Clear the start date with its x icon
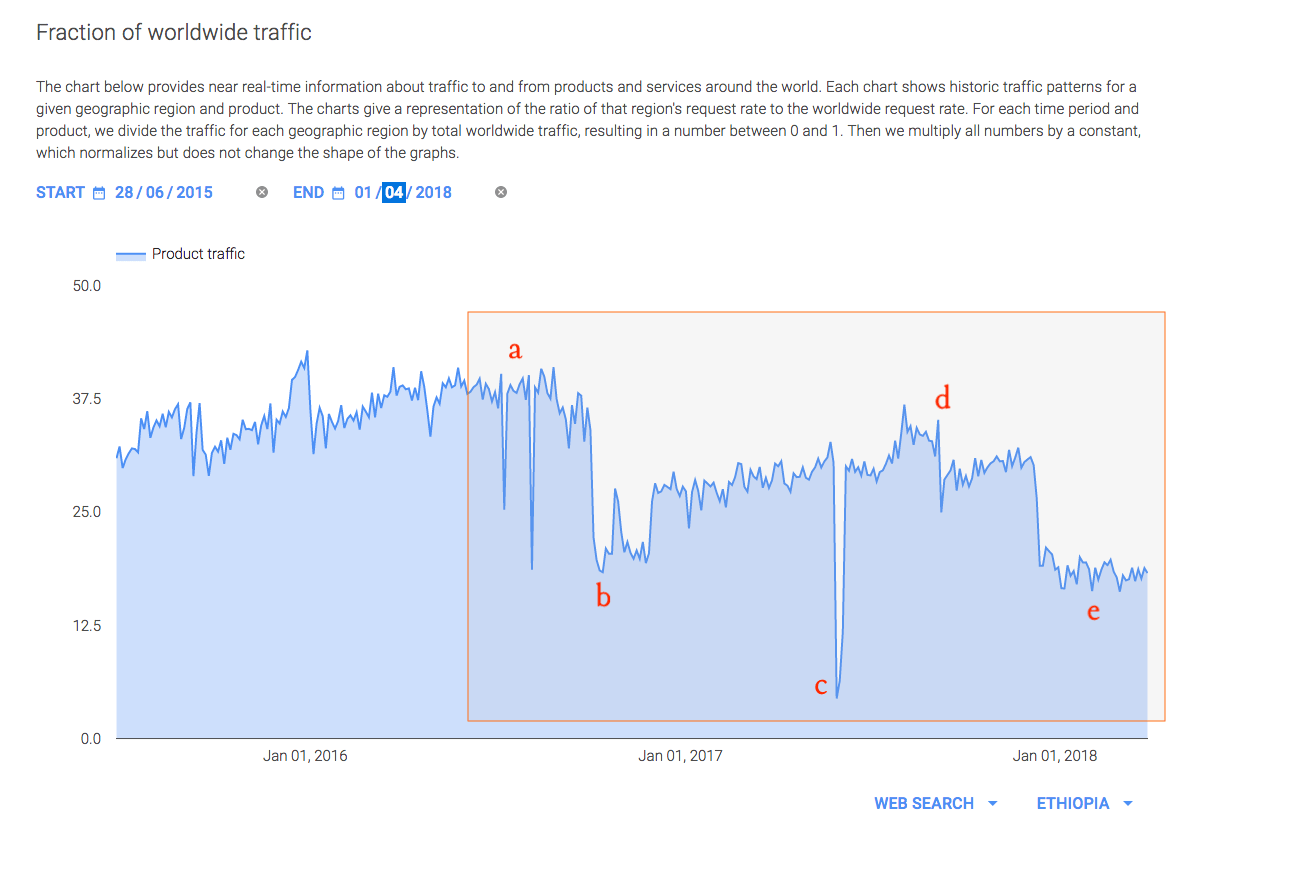The height and width of the screenshot is (870, 1296). click(262, 193)
